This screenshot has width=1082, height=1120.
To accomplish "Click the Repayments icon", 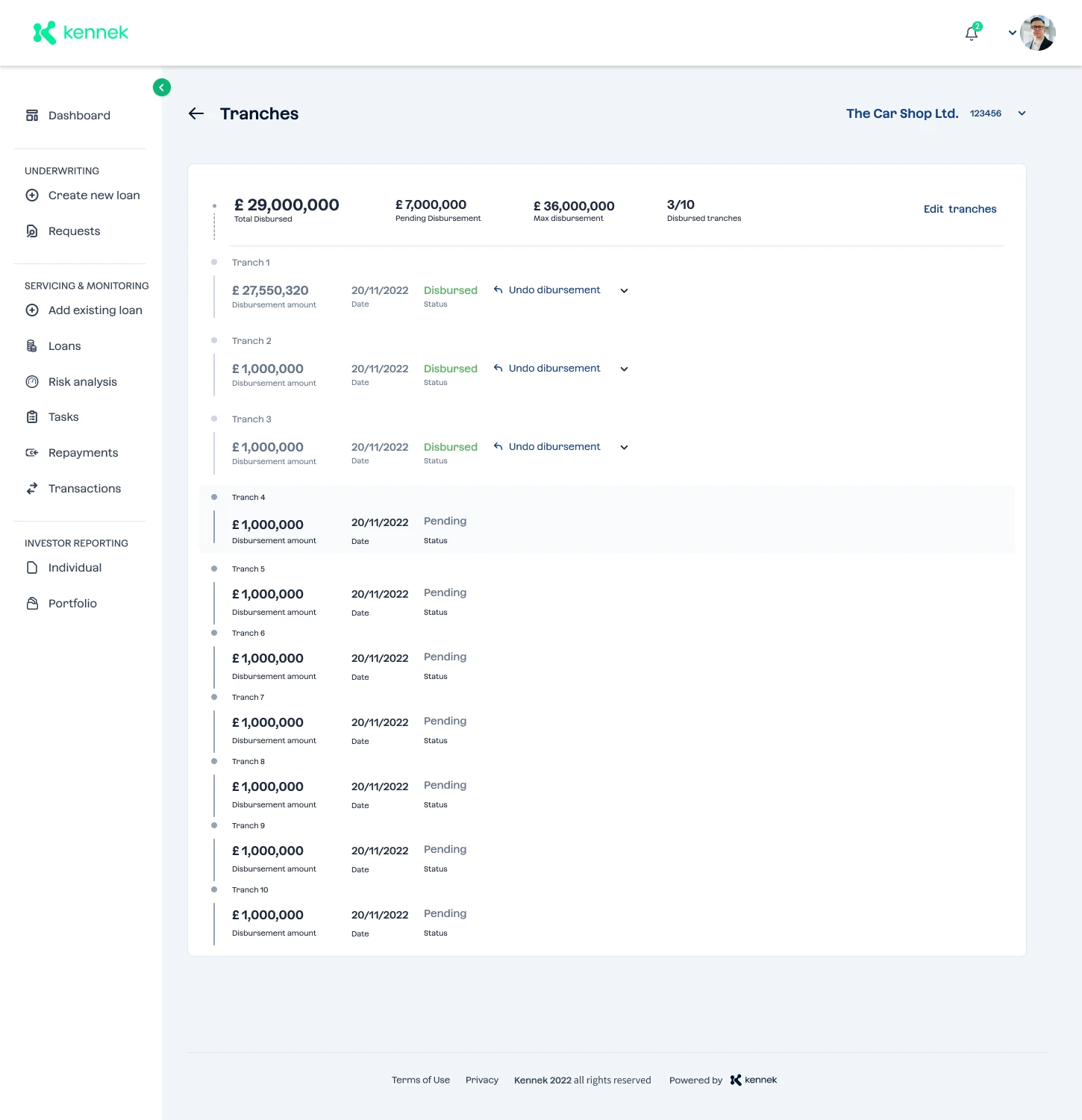I will (x=32, y=453).
